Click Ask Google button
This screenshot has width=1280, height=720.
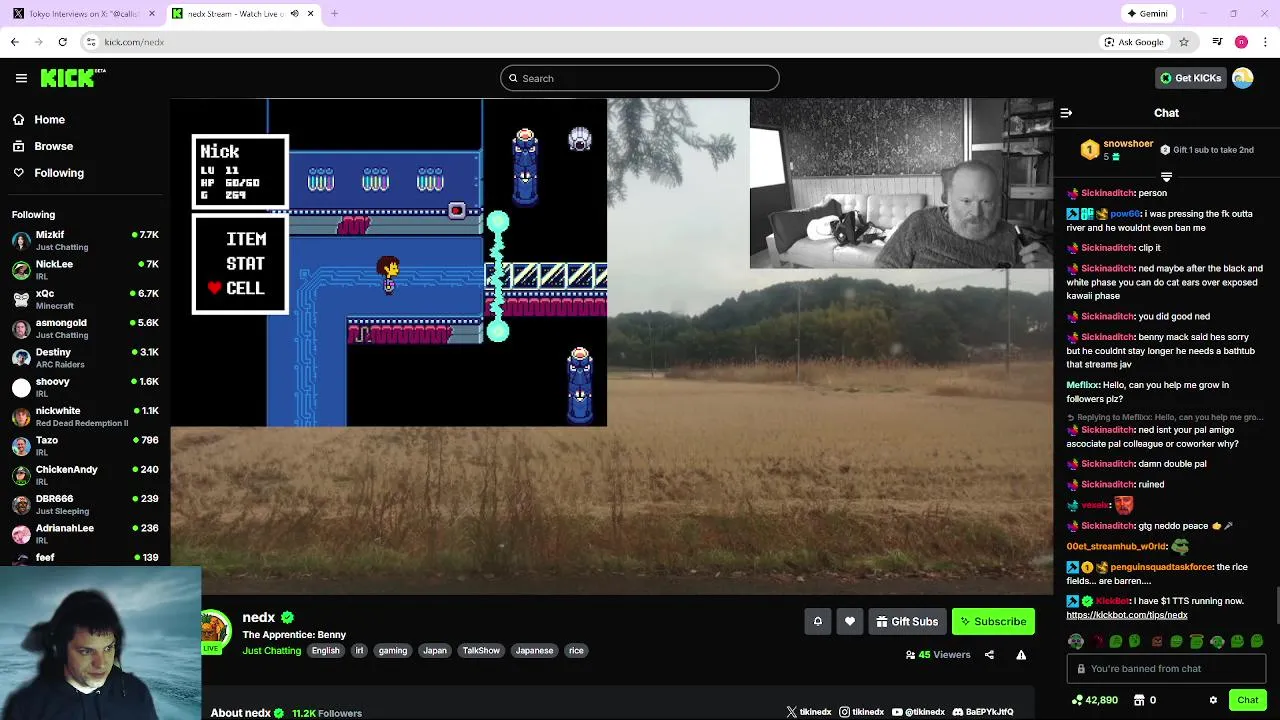click(x=1134, y=42)
